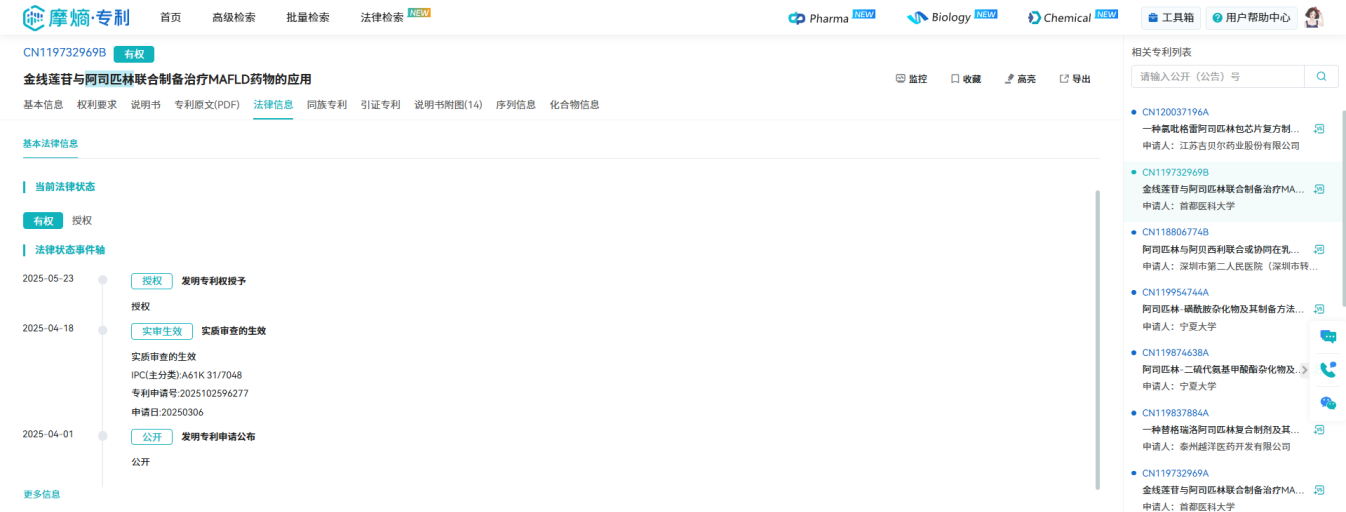Click the main content vertical scrollbar
This screenshot has width=1346, height=512.
pyautogui.click(x=1097, y=340)
